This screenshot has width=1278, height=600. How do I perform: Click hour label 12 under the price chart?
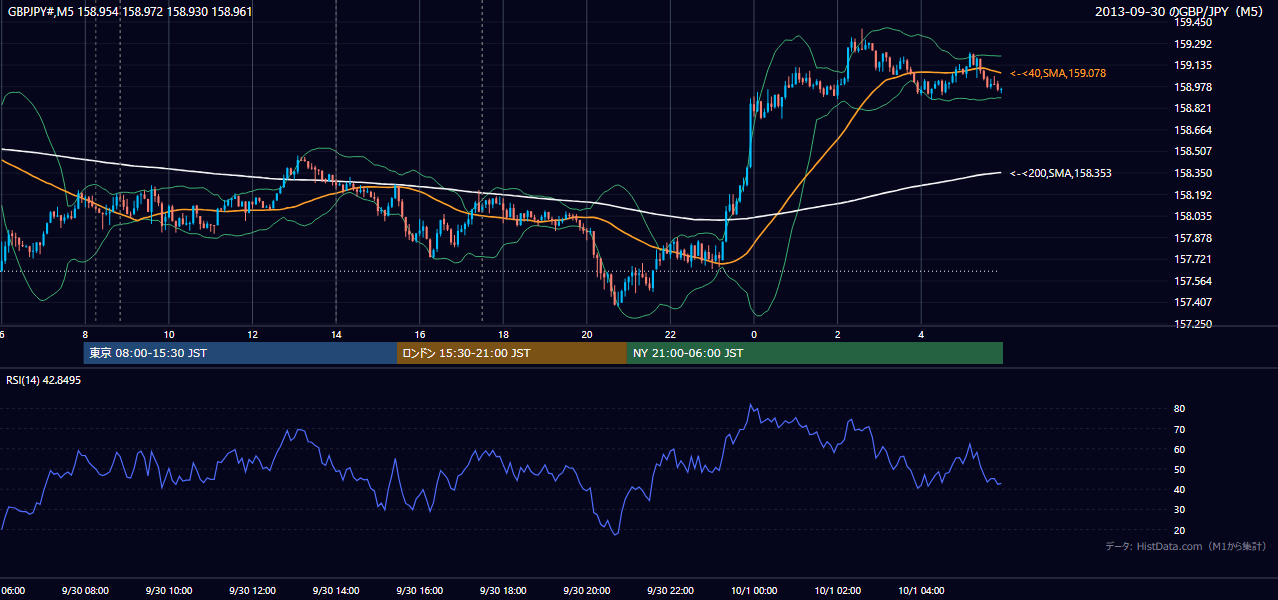click(x=253, y=335)
